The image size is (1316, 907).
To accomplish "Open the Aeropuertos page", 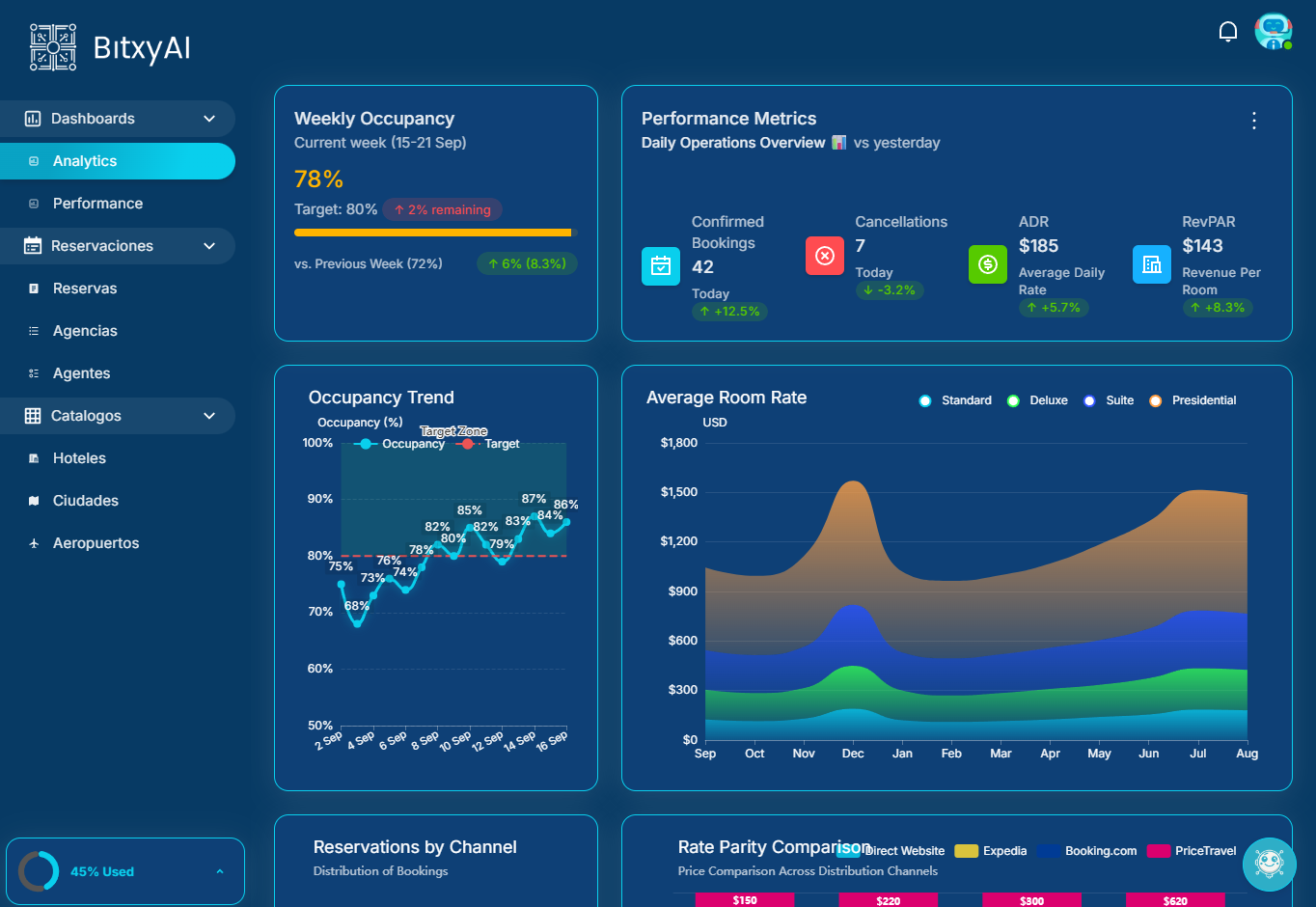I will (96, 543).
